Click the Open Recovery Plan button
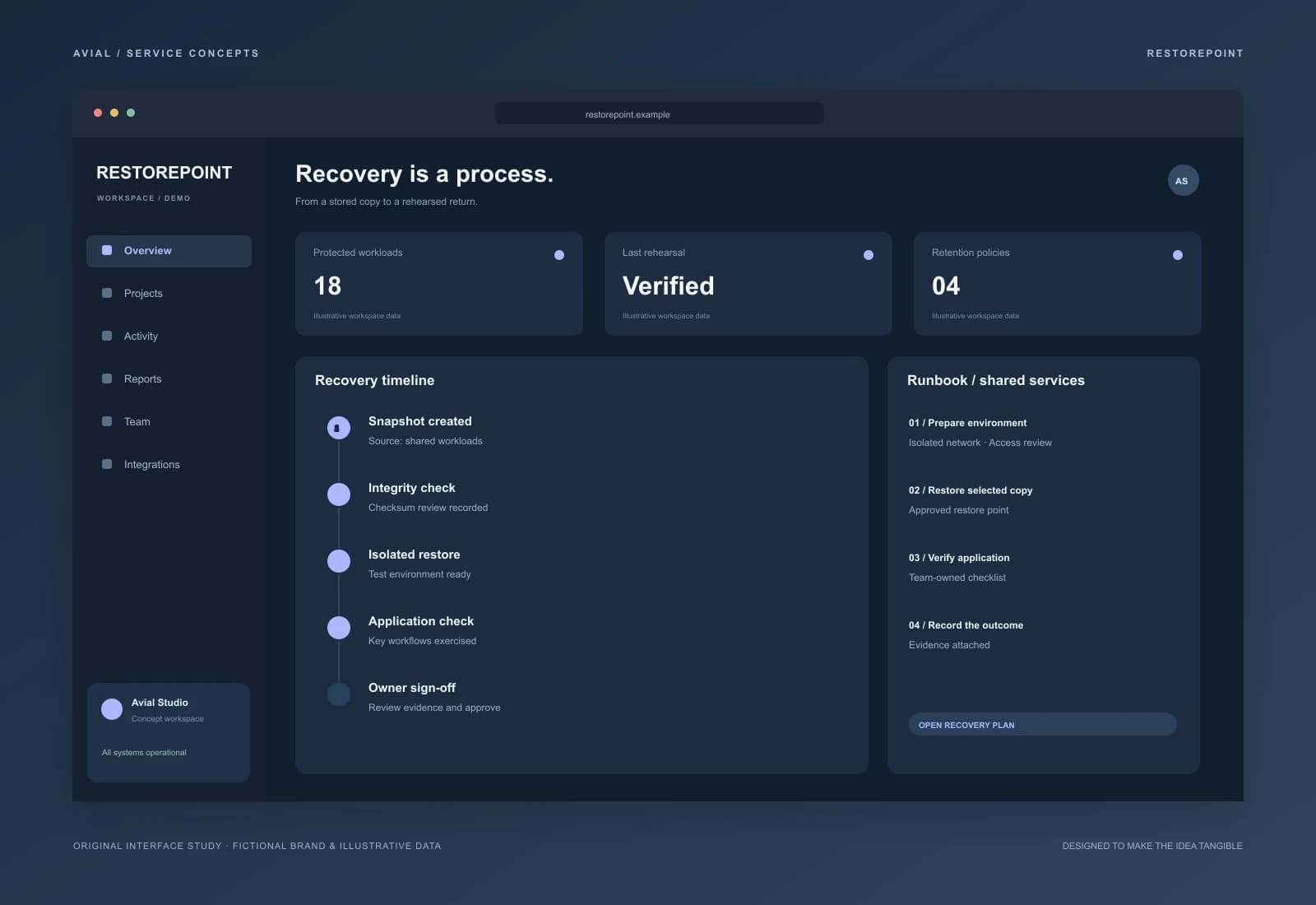 (1042, 725)
